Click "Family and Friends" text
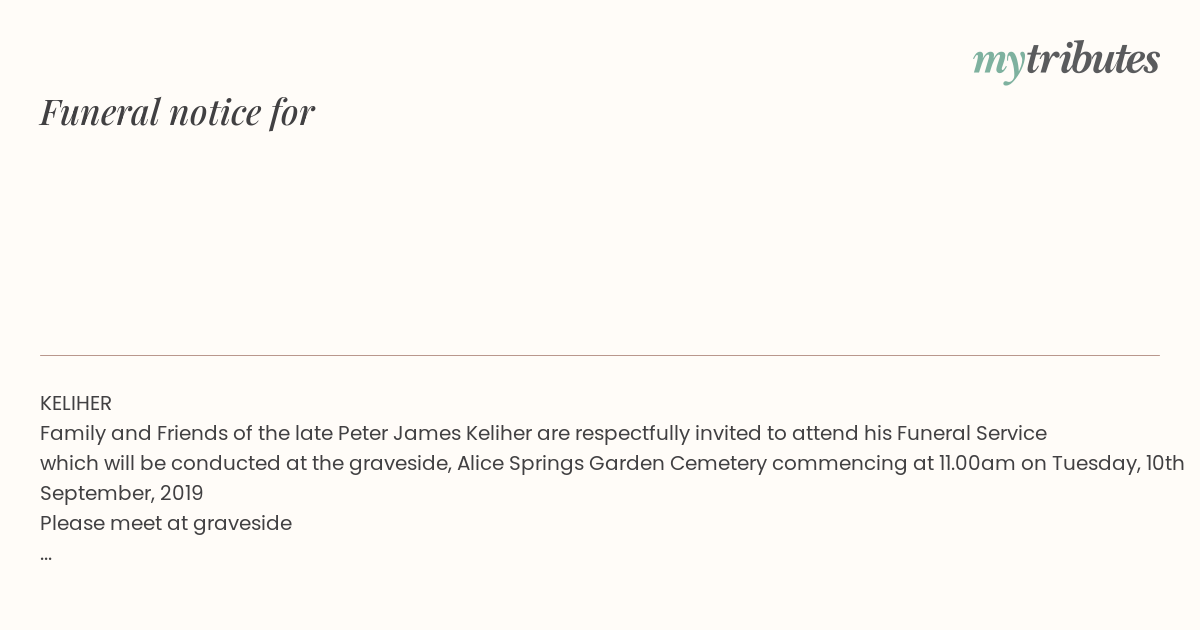Viewport: 1200px width, 630px height. [119, 433]
